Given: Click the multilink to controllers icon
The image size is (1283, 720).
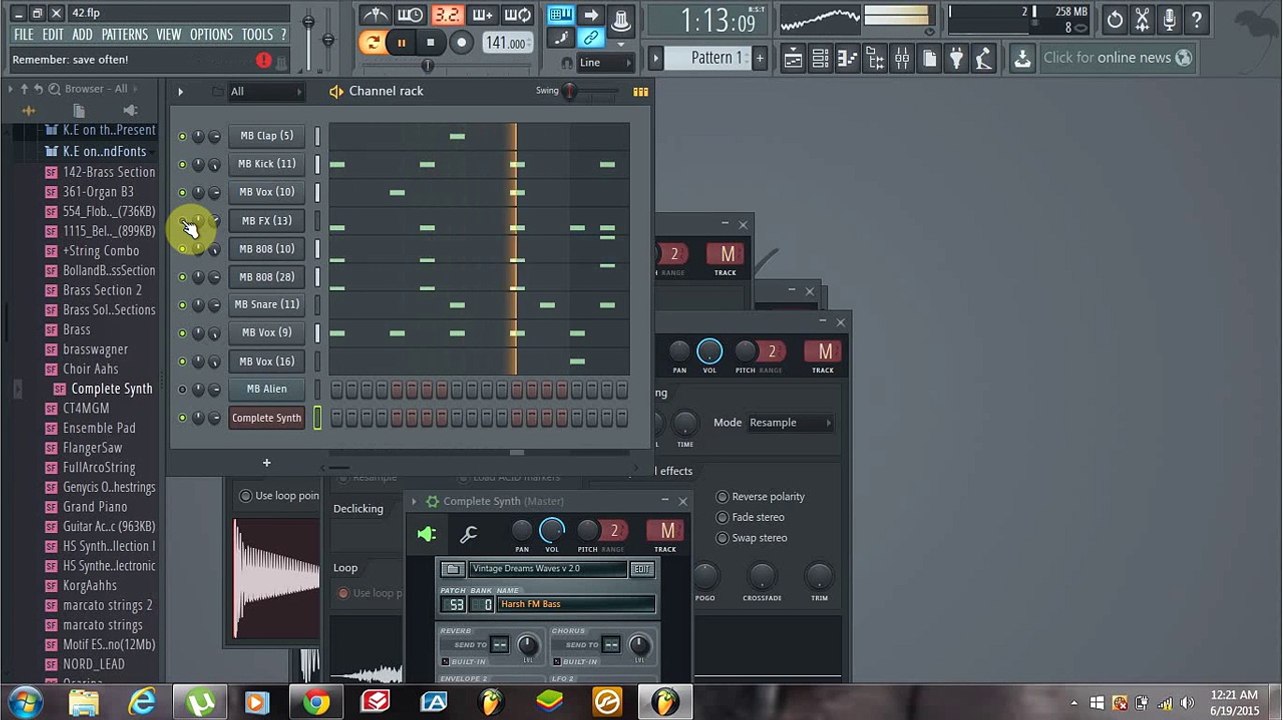Looking at the screenshot, I should [x=591, y=38].
